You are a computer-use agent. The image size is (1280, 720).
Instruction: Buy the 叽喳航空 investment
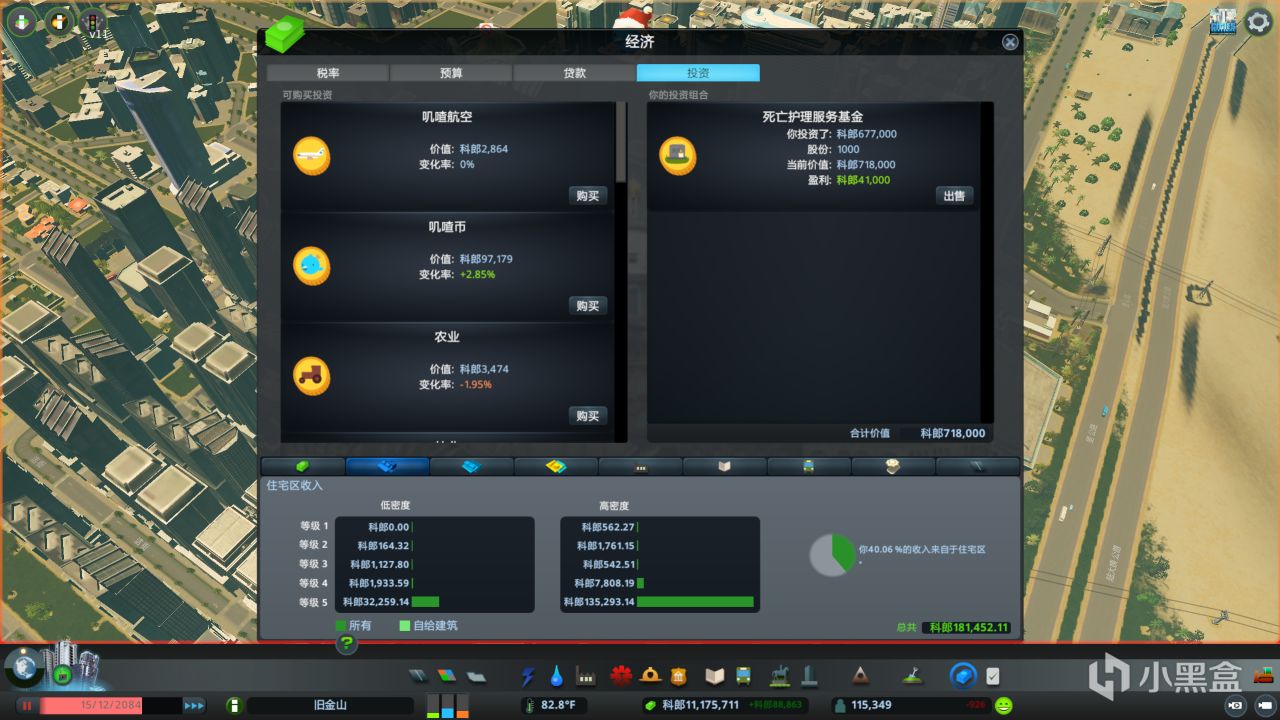[x=588, y=196]
